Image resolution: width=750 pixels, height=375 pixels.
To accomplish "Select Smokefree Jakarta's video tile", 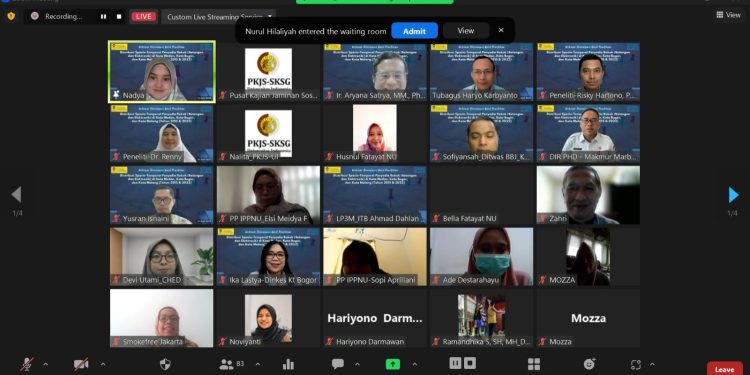I will point(162,318).
